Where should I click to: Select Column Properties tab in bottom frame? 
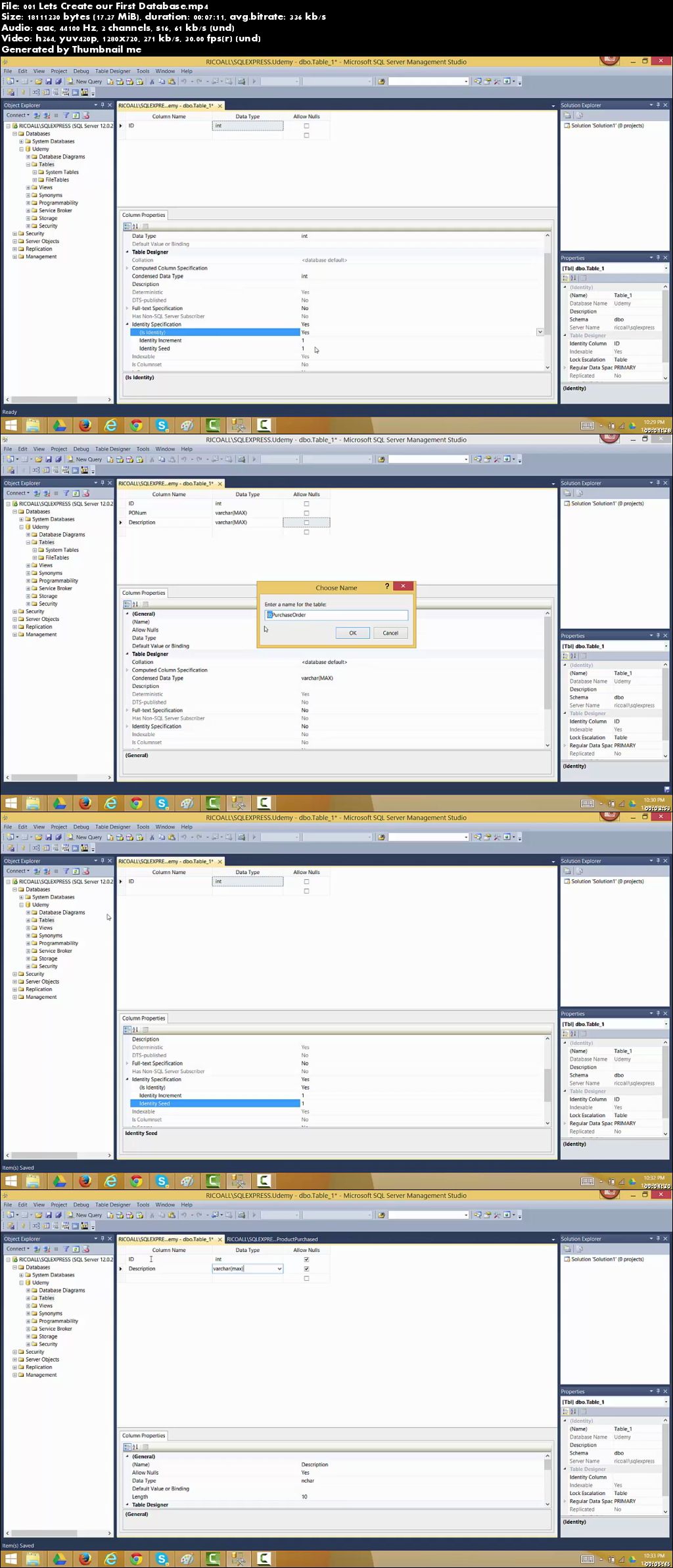point(144,1435)
